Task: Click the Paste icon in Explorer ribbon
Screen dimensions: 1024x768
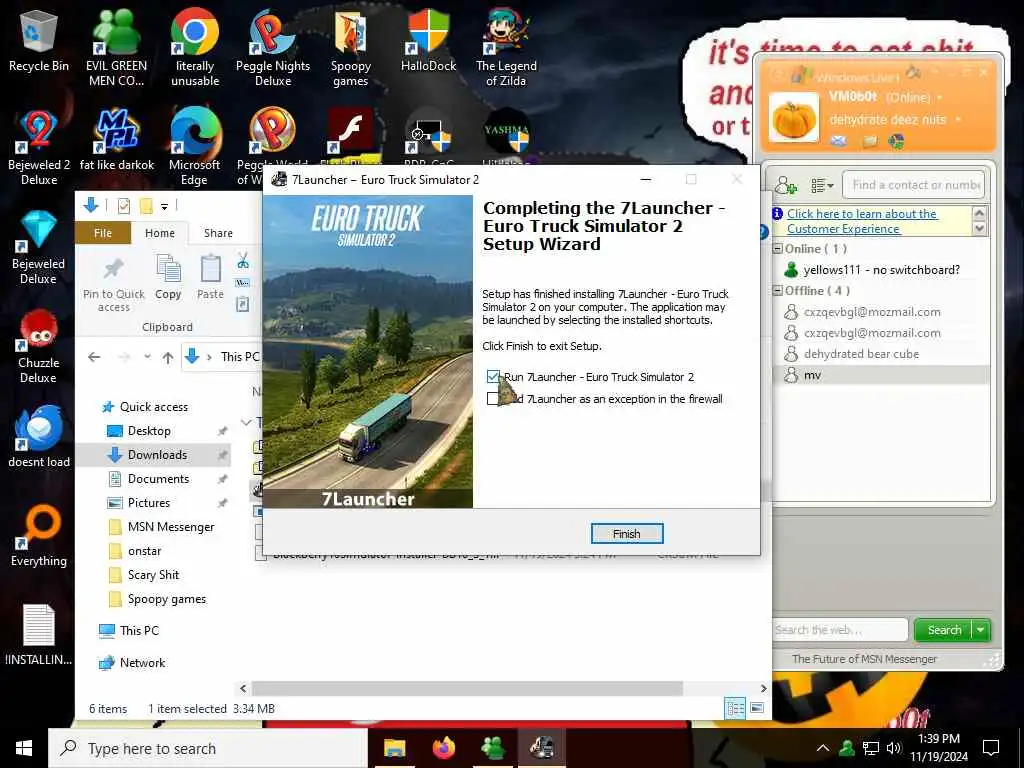Action: (x=210, y=277)
